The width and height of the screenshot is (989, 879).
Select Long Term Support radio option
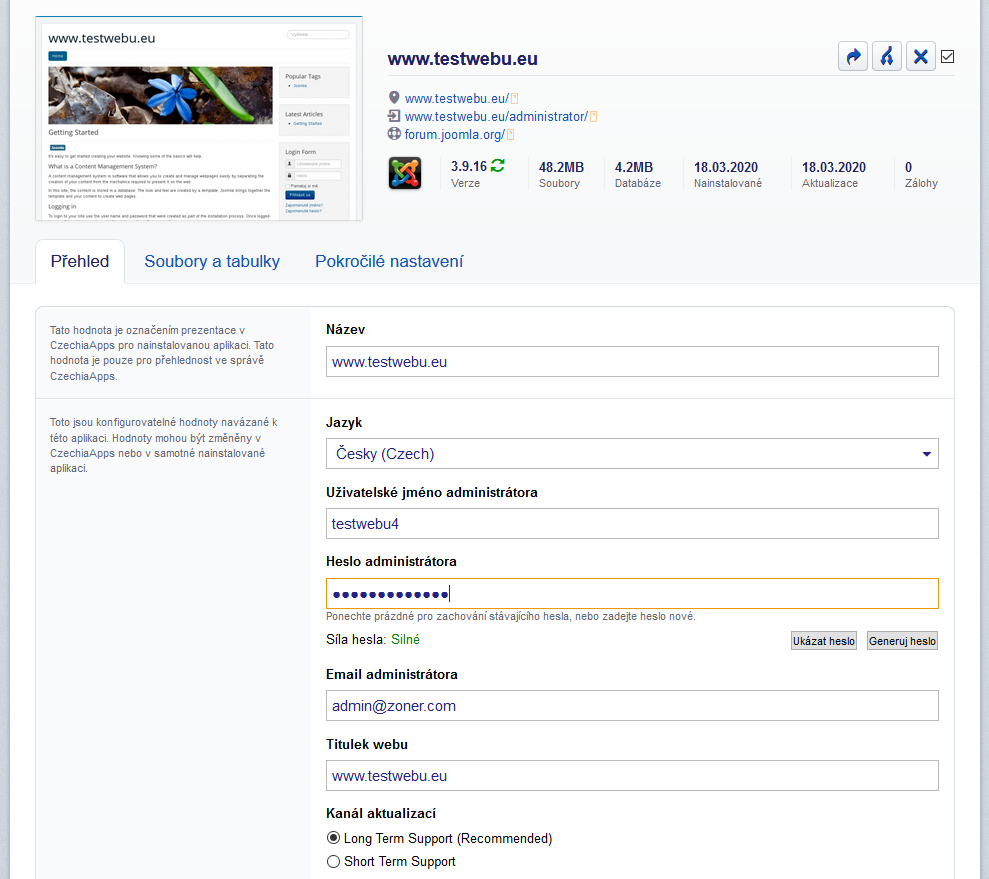click(x=334, y=838)
